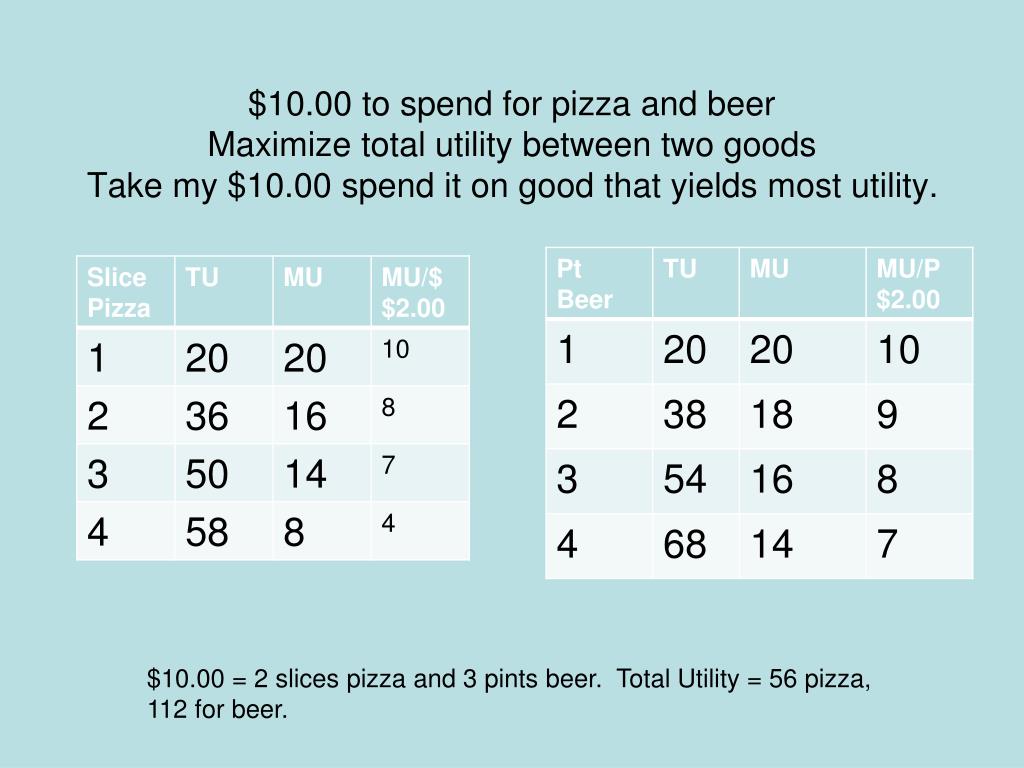Click the pizza total utility value 58
1024x768 pixels.
(x=207, y=532)
